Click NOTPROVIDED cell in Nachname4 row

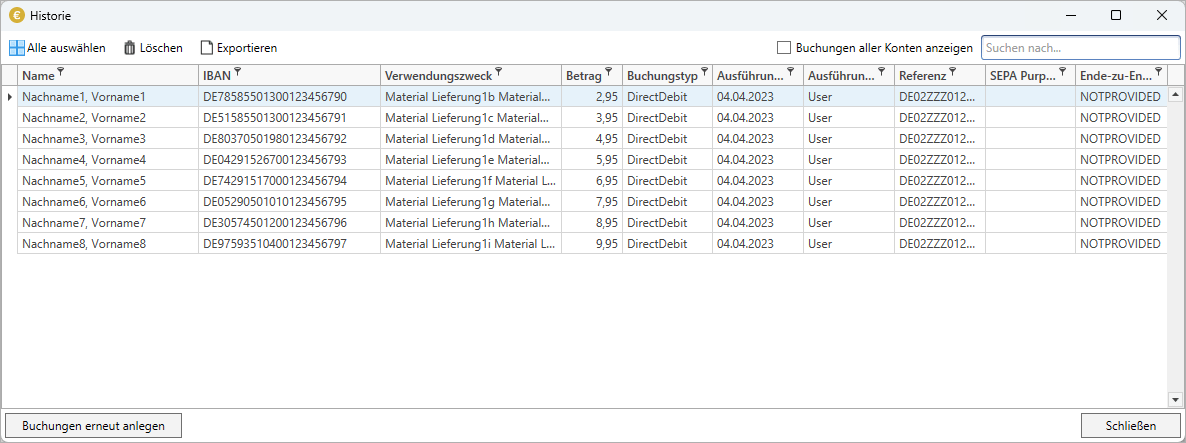pos(1120,160)
